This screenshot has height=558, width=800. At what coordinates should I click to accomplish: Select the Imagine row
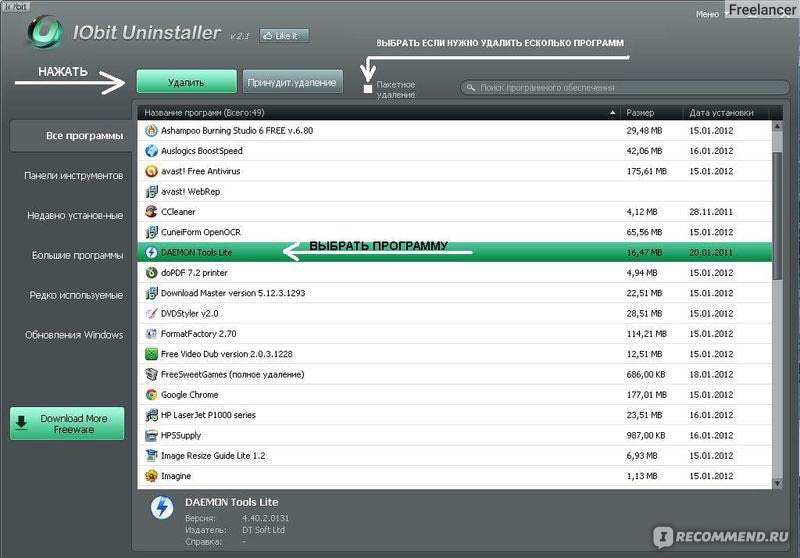click(x=454, y=476)
